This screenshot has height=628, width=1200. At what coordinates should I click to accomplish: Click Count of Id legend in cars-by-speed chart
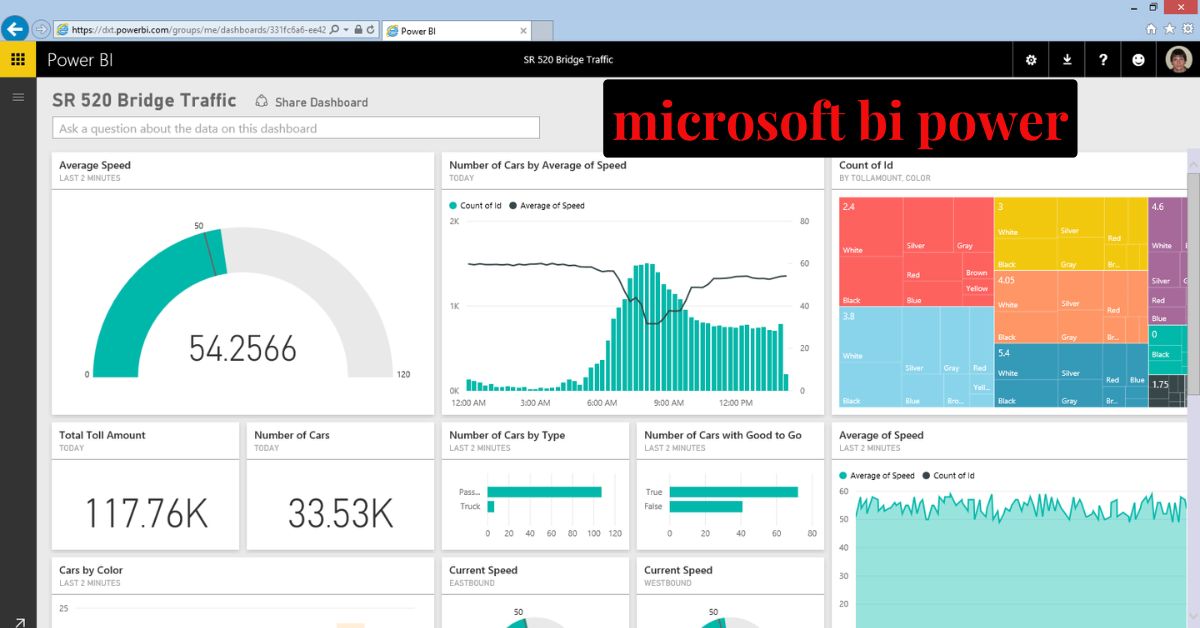(x=475, y=205)
